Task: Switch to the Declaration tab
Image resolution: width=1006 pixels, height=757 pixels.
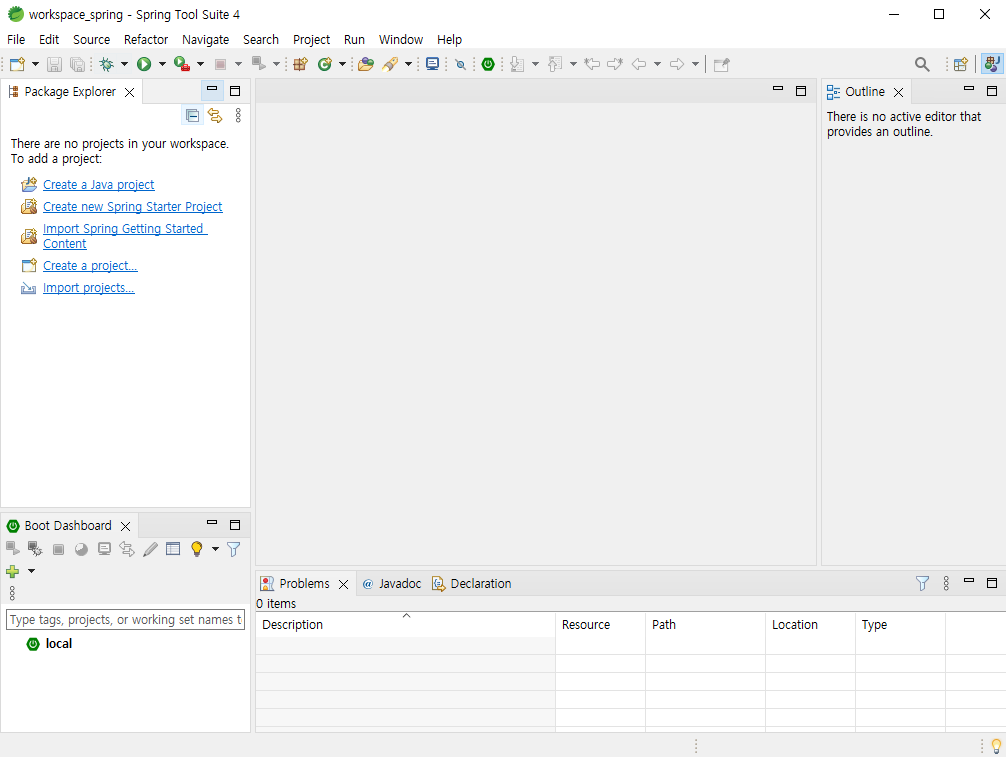Action: point(472,584)
